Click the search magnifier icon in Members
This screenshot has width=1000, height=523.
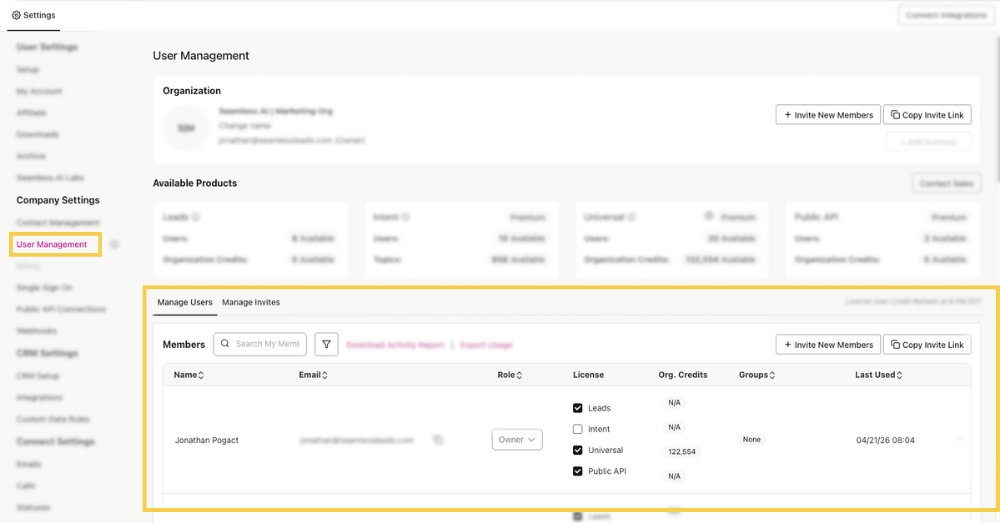click(x=225, y=344)
